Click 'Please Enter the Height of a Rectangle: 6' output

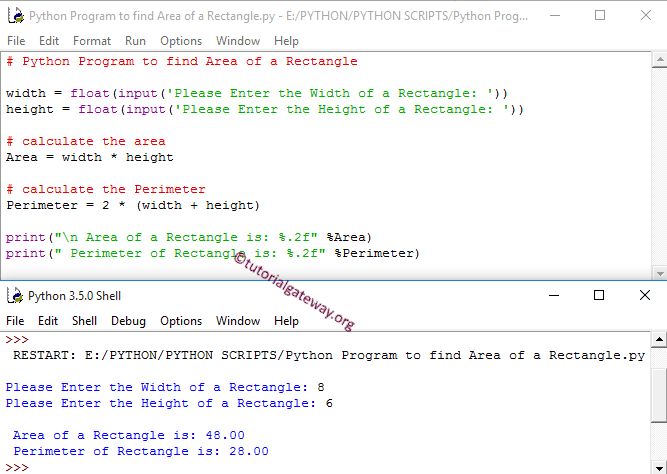169,403
